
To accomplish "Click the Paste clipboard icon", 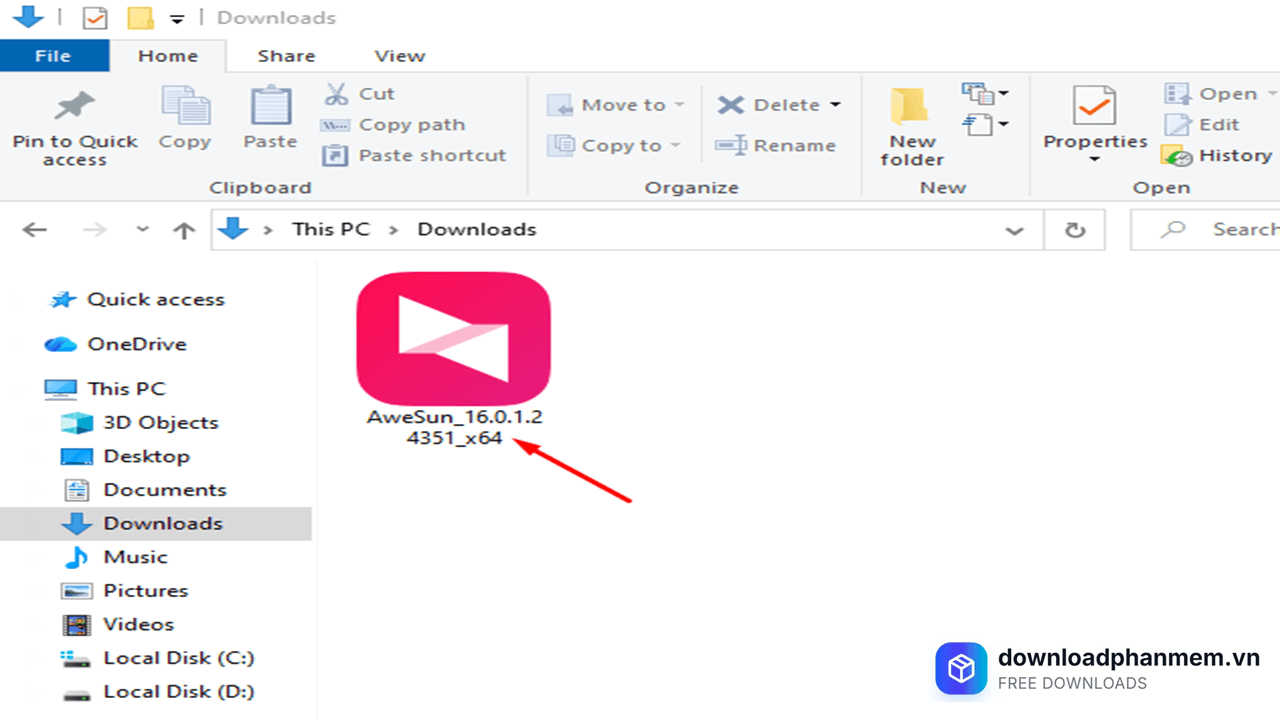I will coord(270,108).
